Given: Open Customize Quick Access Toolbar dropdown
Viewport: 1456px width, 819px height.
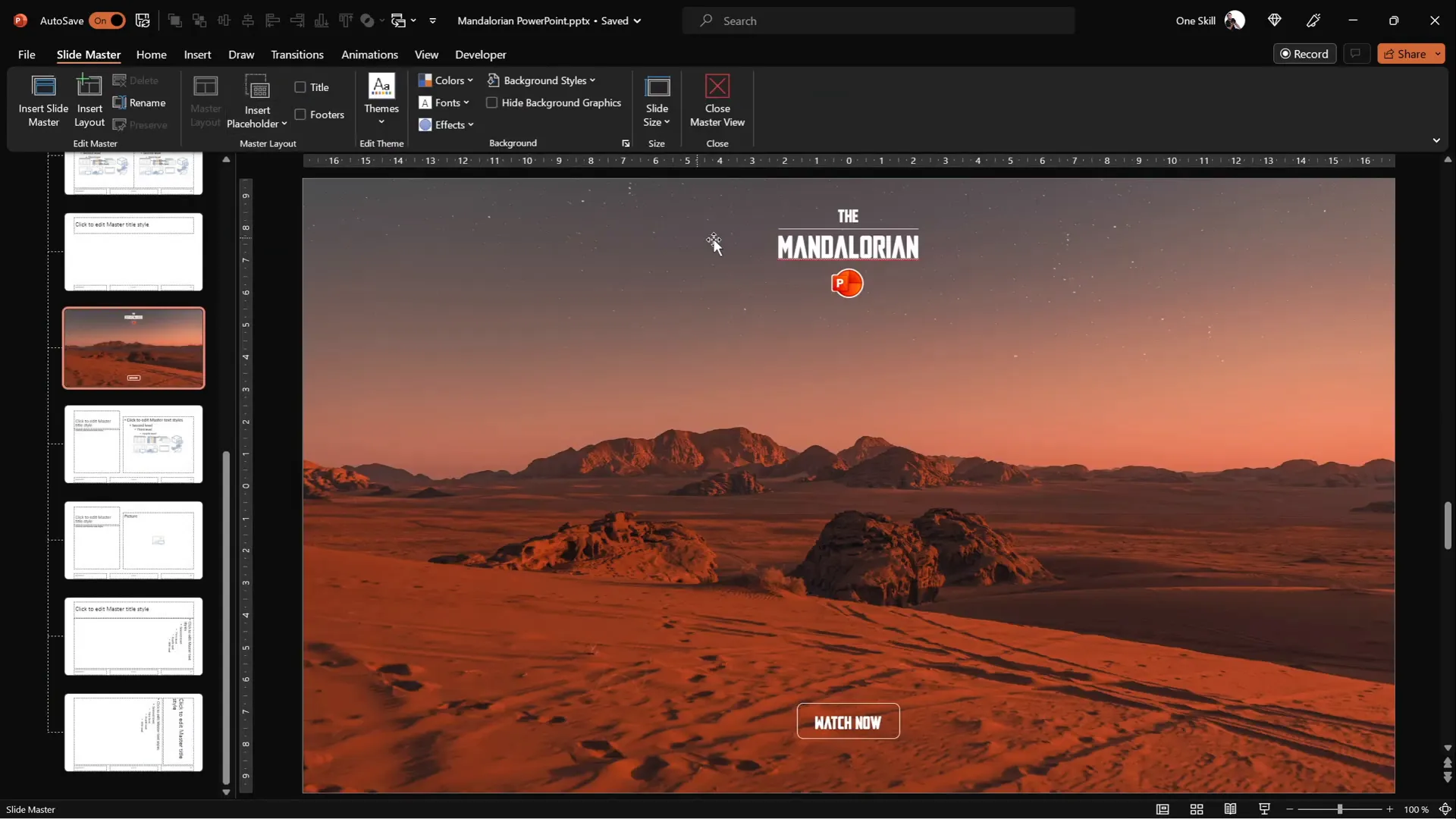Looking at the screenshot, I should coord(433,20).
